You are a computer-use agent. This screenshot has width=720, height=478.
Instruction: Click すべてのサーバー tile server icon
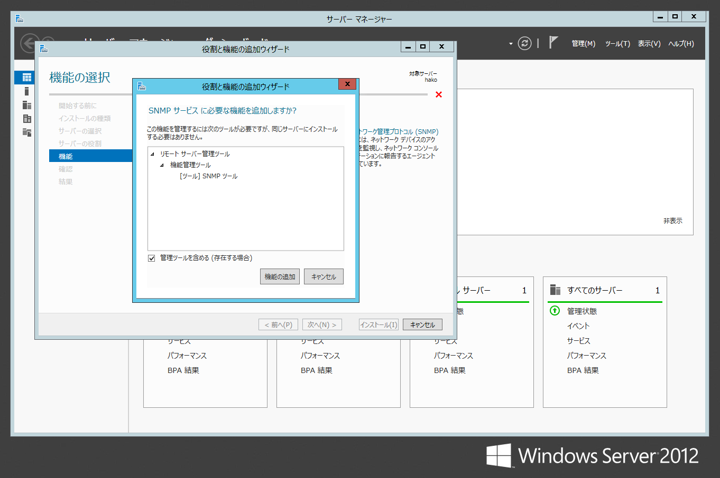click(555, 289)
